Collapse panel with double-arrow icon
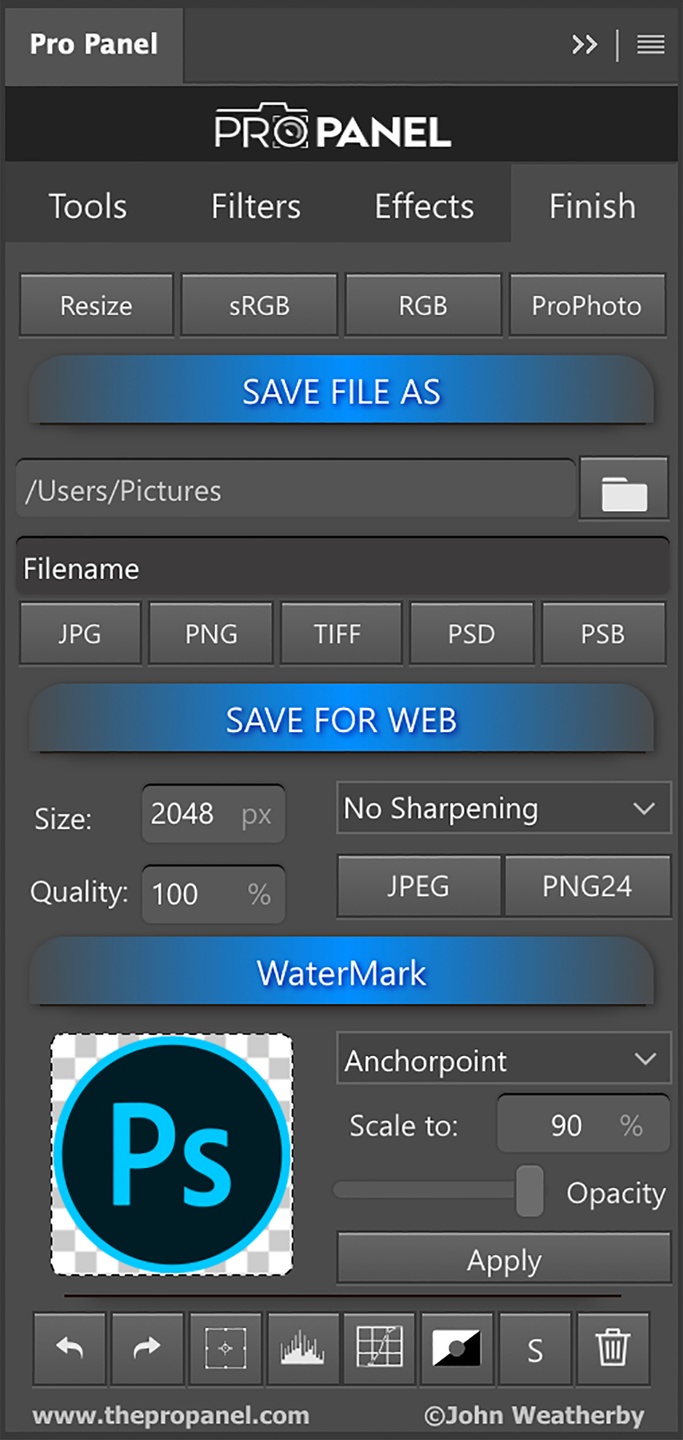This screenshot has width=683, height=1440. (585, 45)
